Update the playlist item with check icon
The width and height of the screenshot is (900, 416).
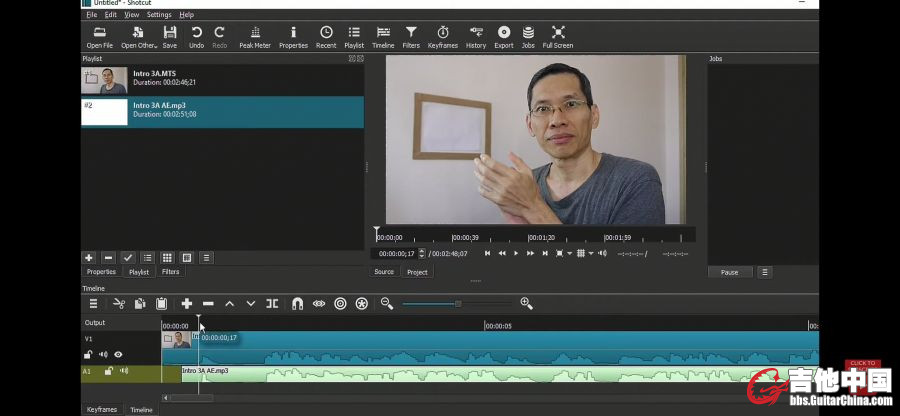[128, 258]
